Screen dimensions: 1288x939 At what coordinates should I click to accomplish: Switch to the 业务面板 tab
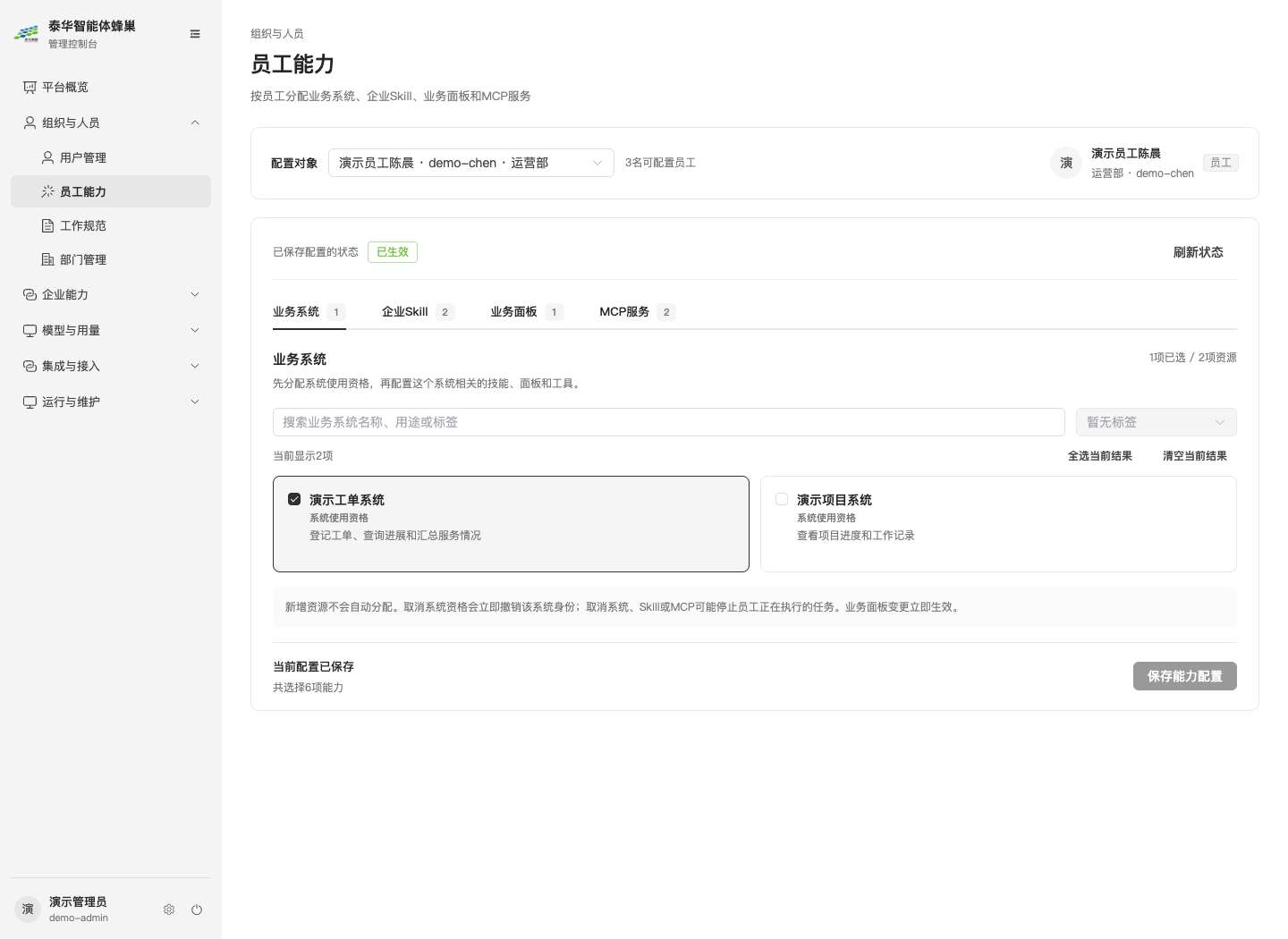[x=527, y=312]
